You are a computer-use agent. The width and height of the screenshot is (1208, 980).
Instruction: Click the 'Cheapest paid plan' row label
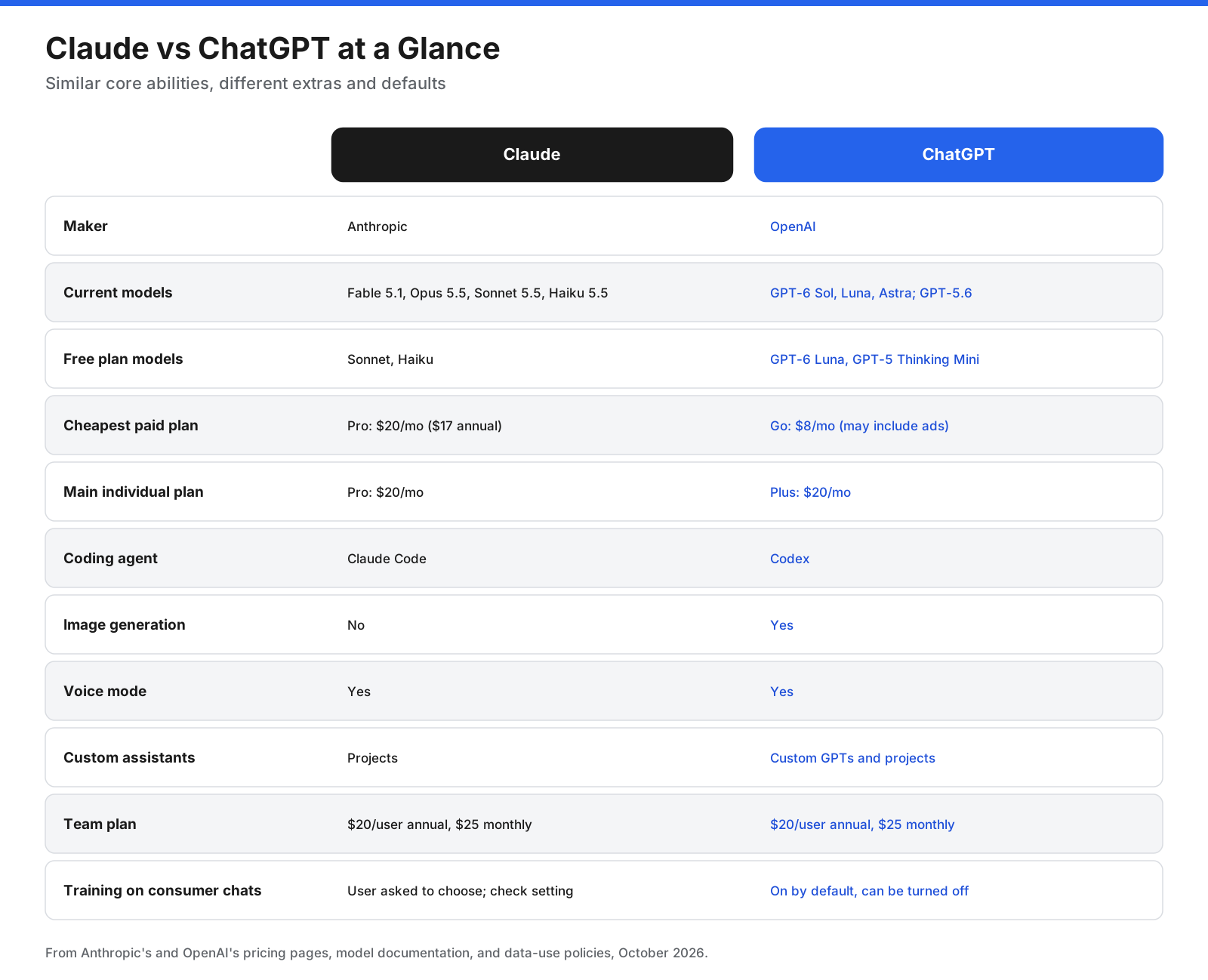tap(131, 426)
